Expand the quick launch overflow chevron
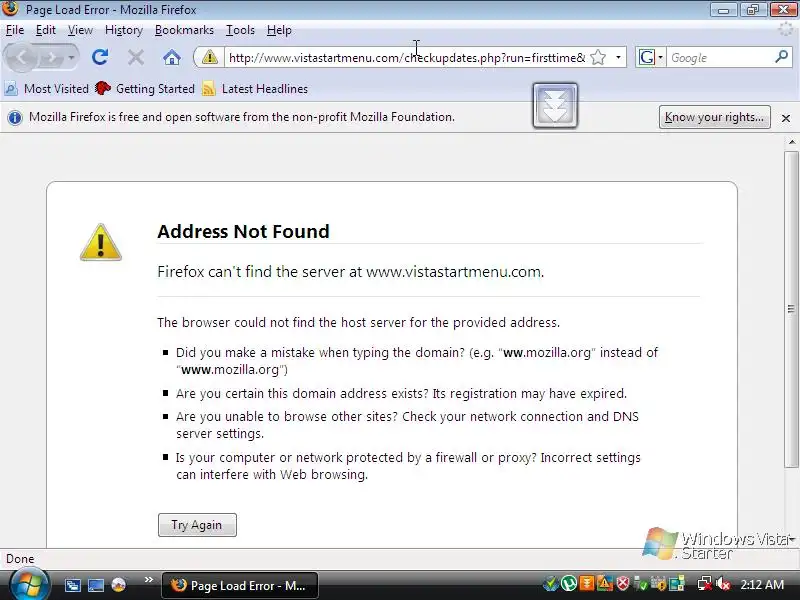 [x=148, y=580]
